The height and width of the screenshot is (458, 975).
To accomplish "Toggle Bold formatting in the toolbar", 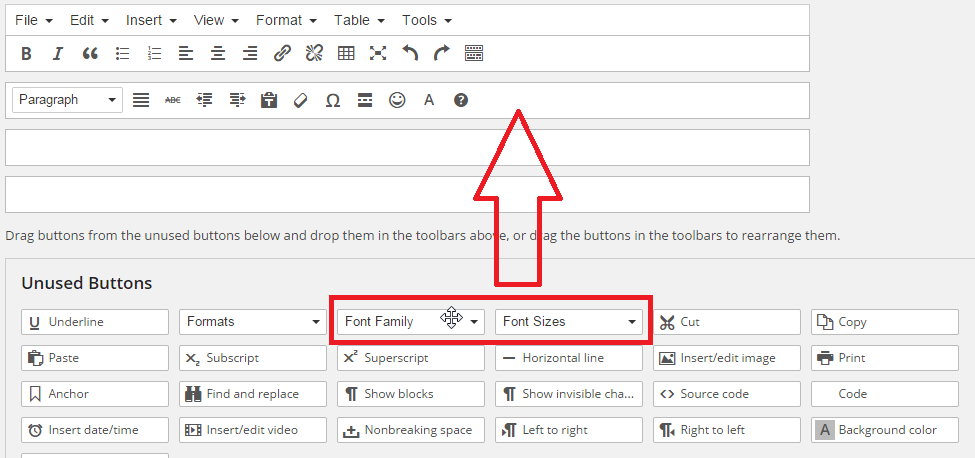I will point(26,53).
